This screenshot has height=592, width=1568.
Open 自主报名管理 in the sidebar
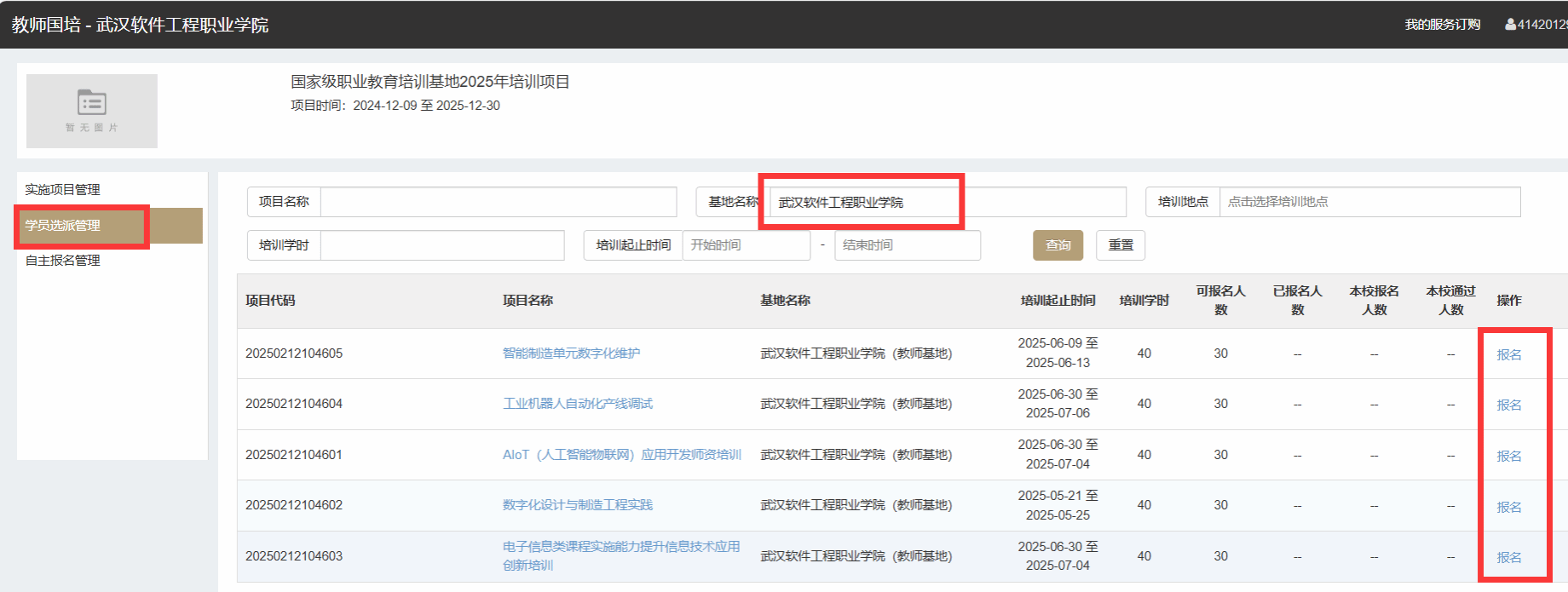click(x=63, y=261)
